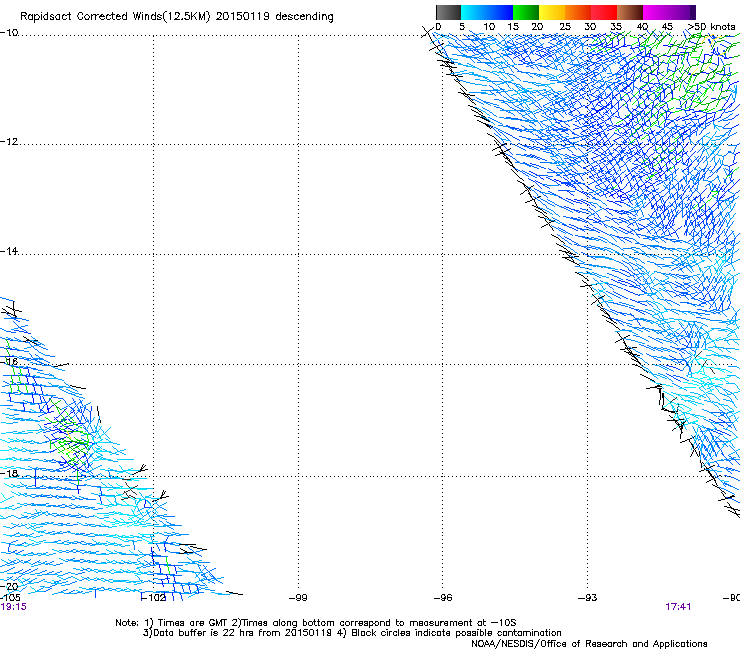Click the '-93' longitude axis label
740x650 pixels.
(588, 598)
